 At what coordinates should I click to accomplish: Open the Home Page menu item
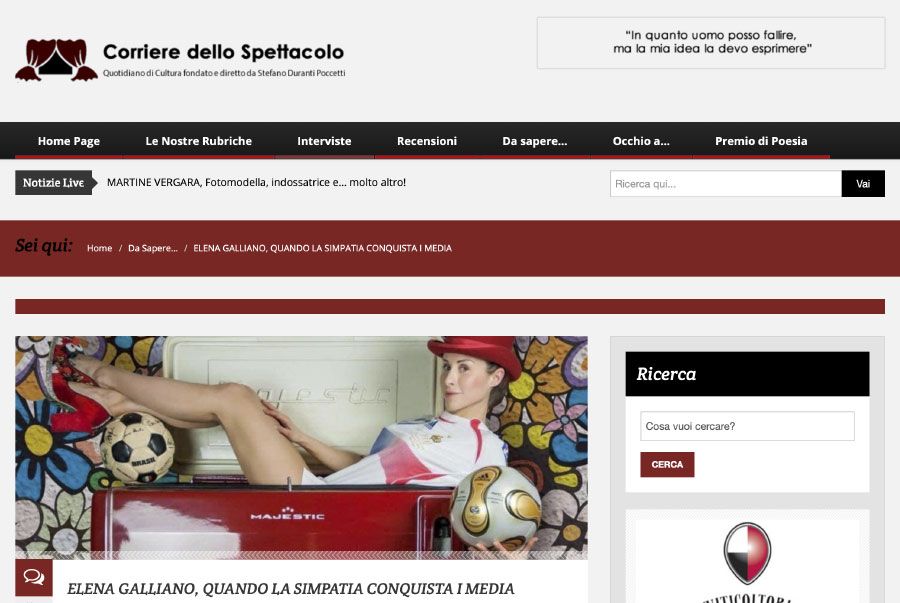click(x=69, y=141)
